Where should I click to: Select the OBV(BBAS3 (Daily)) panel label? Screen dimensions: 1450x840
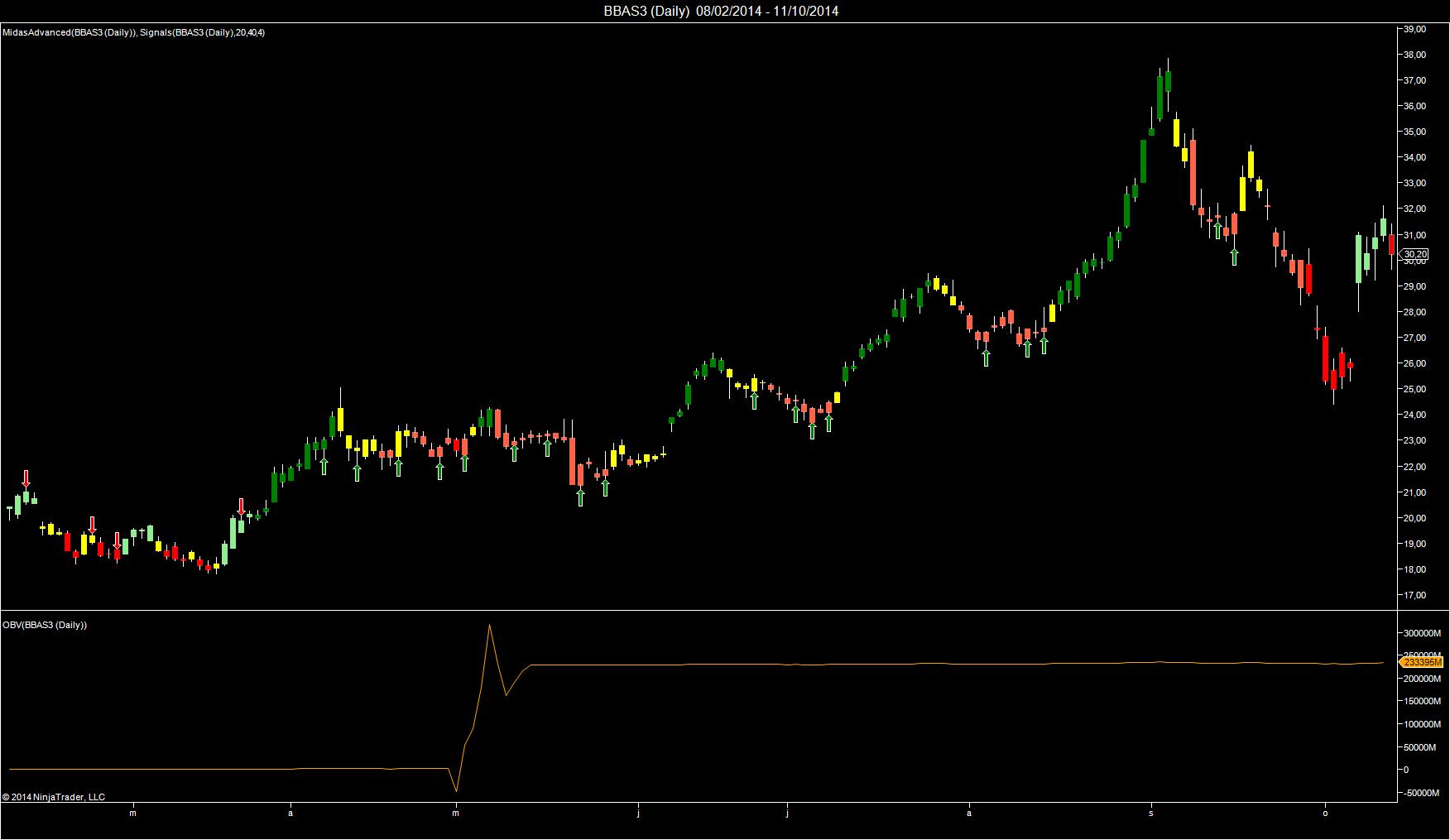[45, 625]
